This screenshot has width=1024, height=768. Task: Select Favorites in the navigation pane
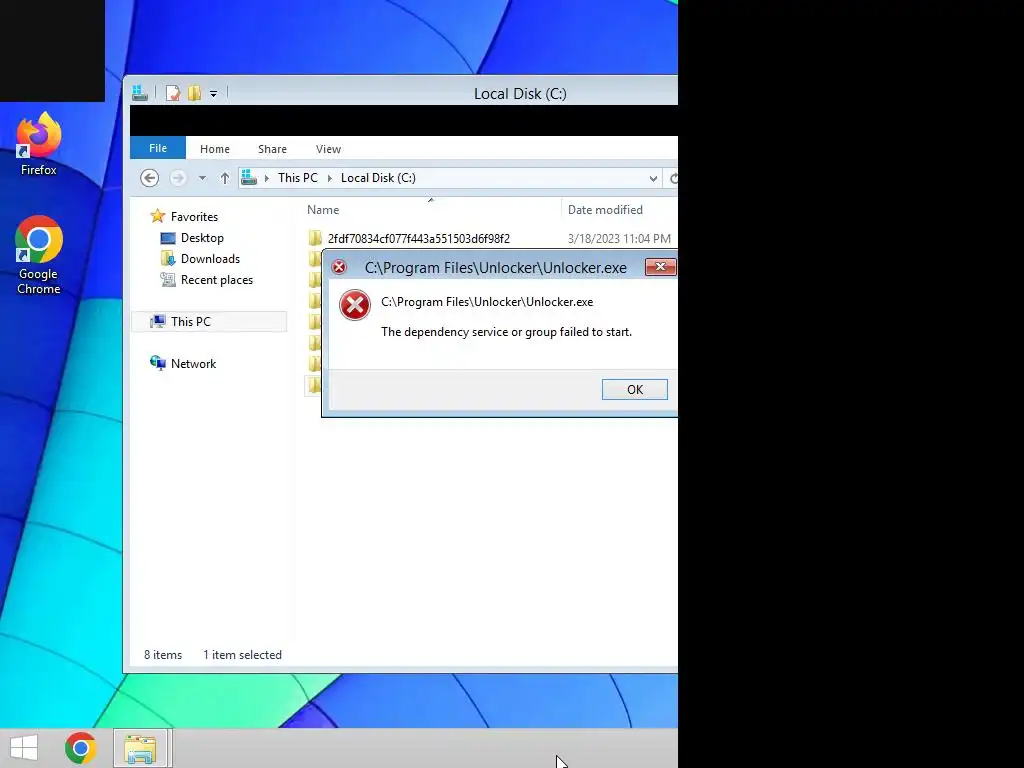194,217
